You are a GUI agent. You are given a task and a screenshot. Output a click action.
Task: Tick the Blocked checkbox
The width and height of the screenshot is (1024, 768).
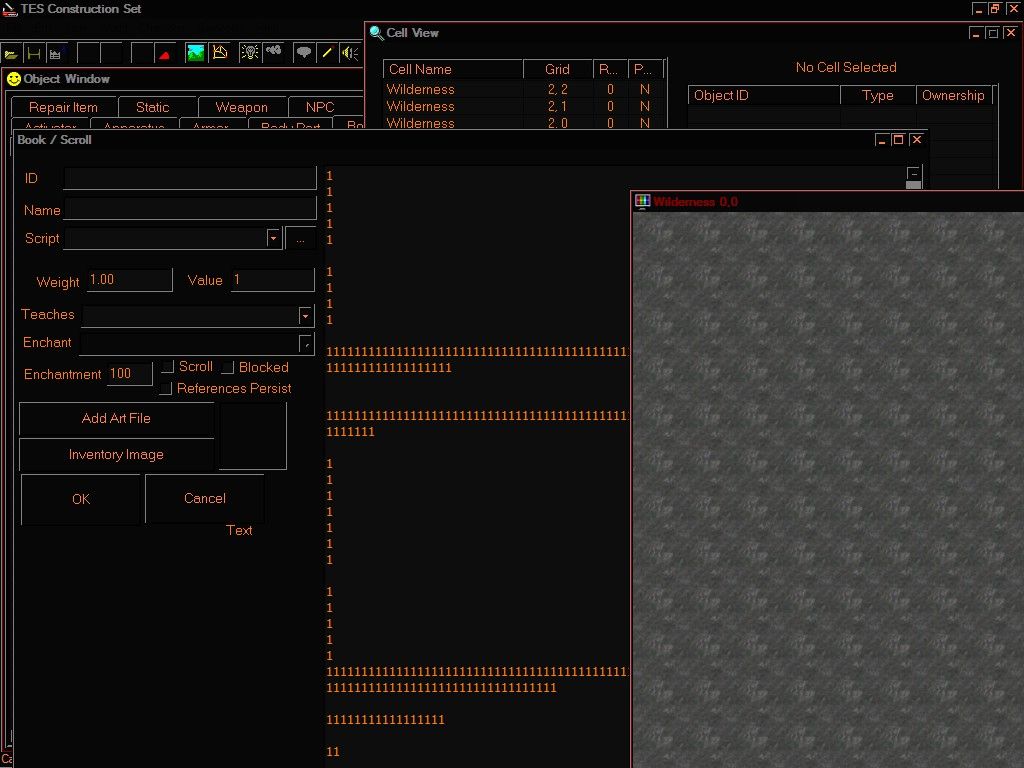coord(228,368)
